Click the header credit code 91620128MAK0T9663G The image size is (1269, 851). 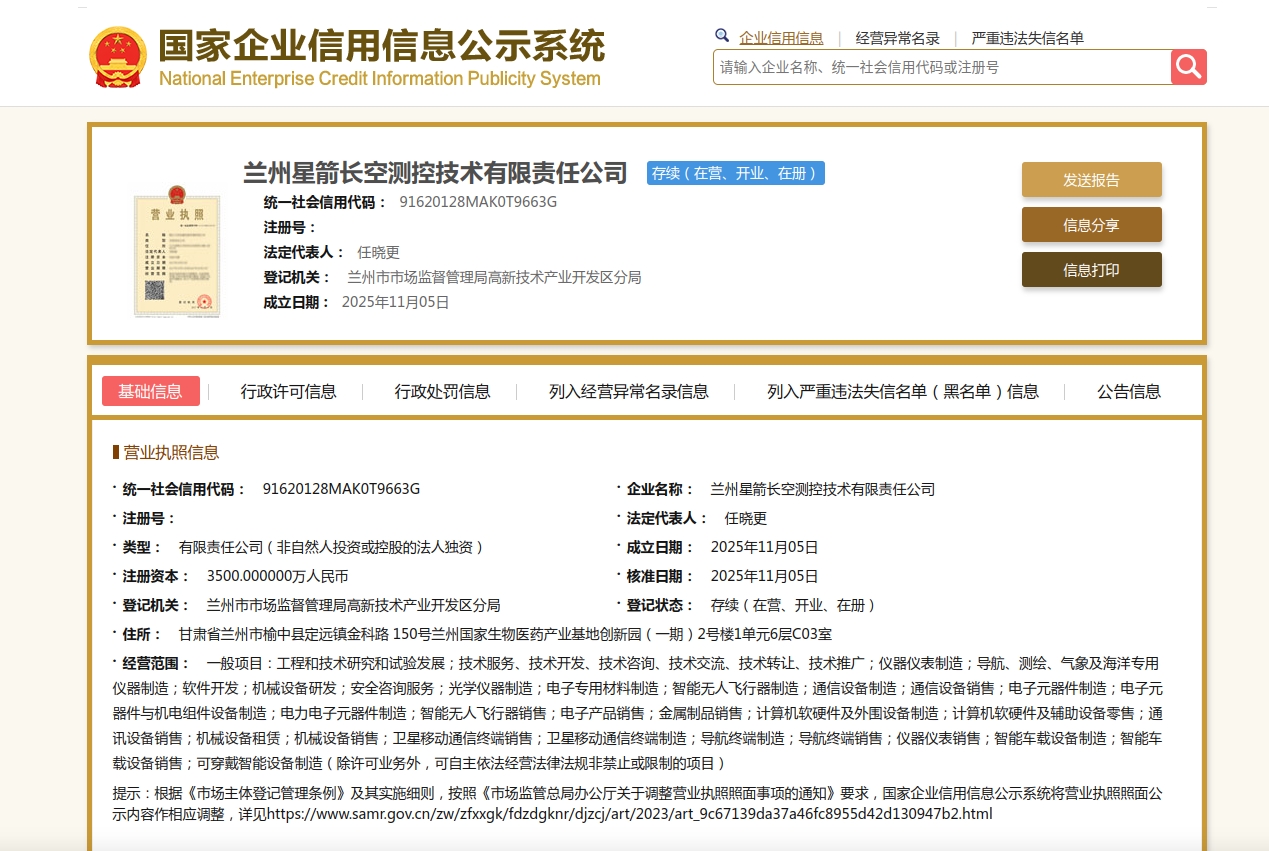(x=478, y=202)
